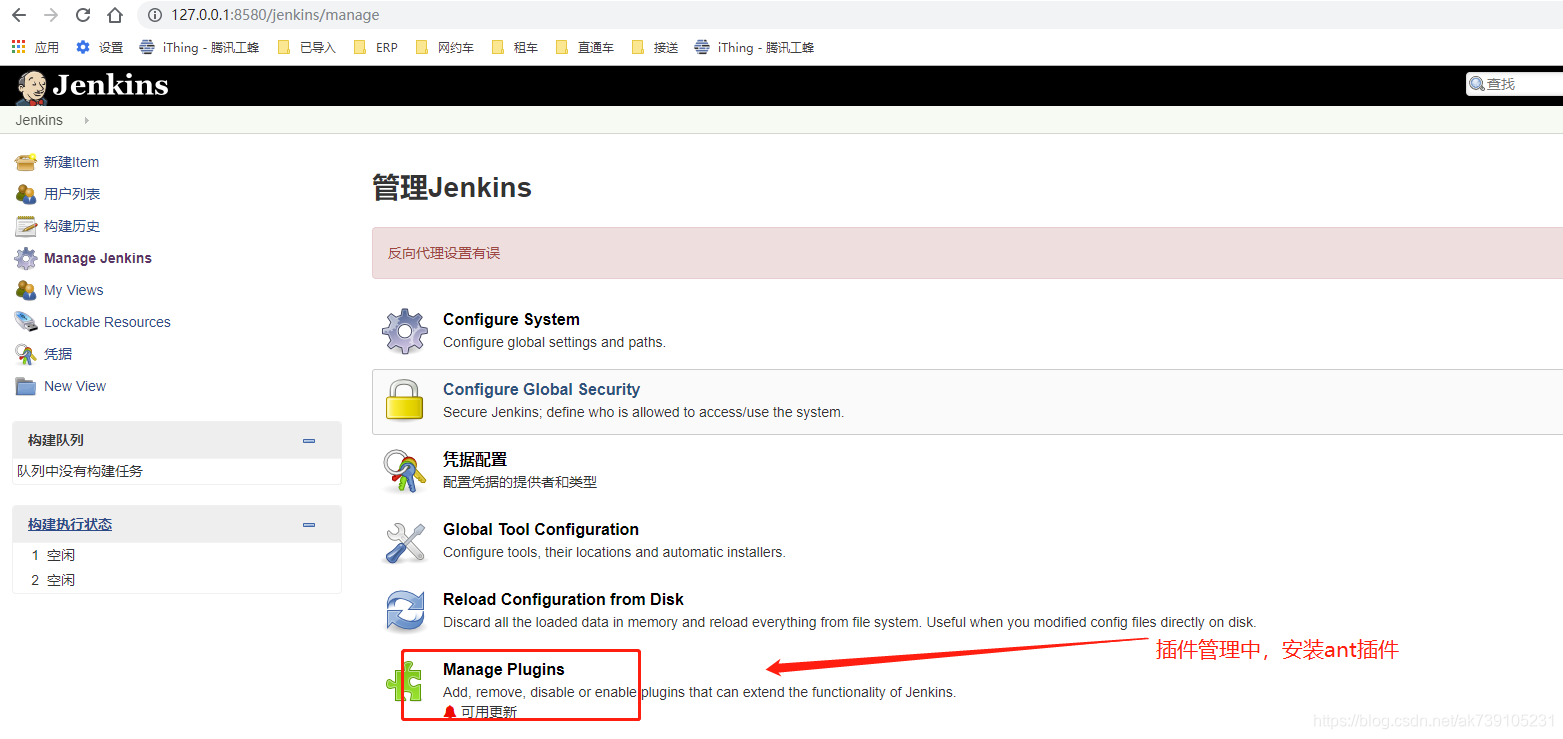Open the 租车 bookmark folder

pyautogui.click(x=514, y=47)
